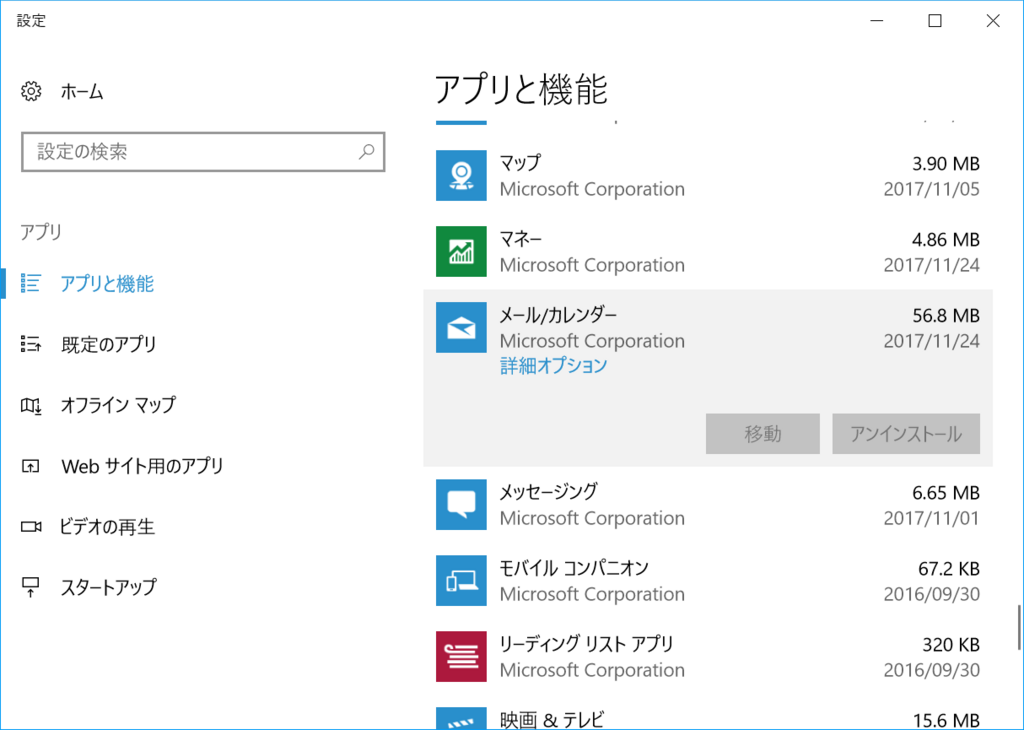
Task: Click the 既定のアプリ sidebar icon
Action: pyautogui.click(x=31, y=344)
